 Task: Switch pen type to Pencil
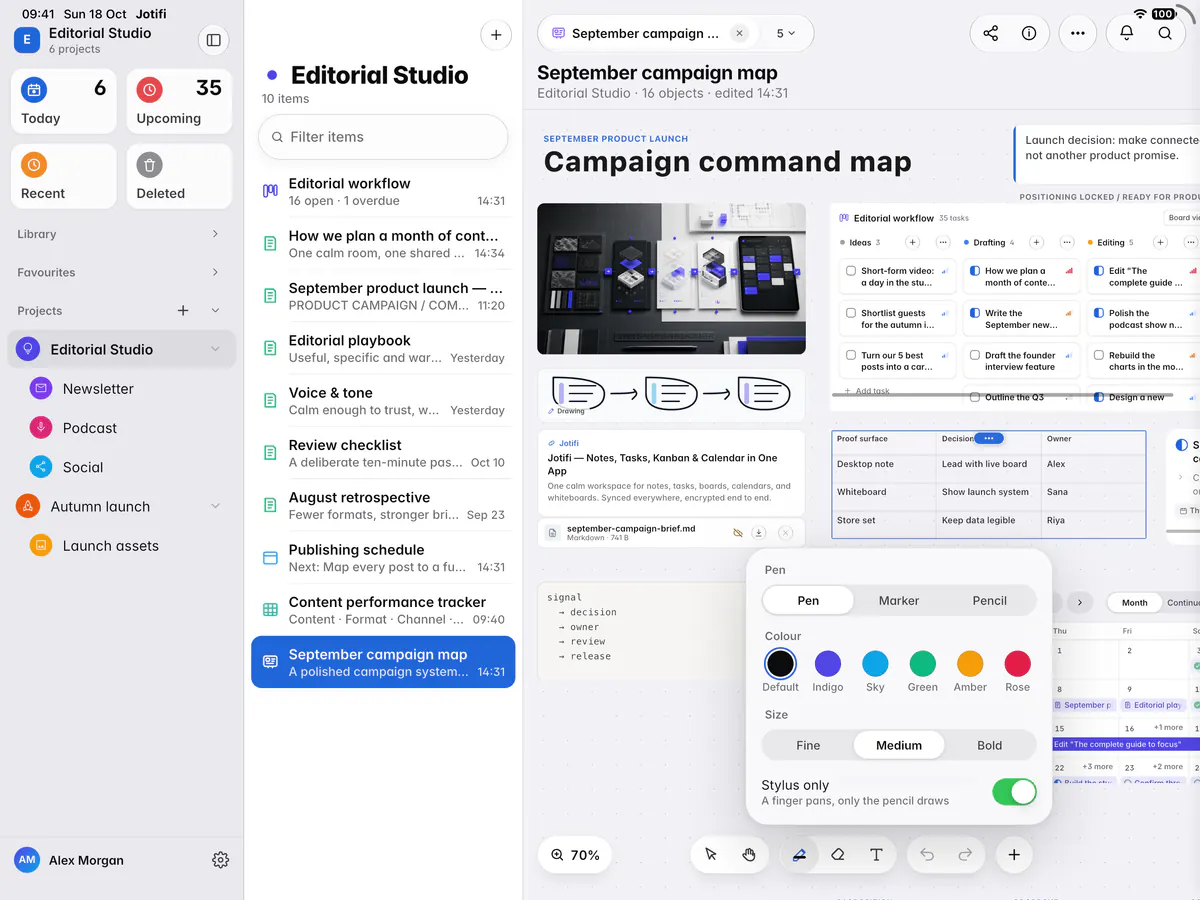(990, 601)
